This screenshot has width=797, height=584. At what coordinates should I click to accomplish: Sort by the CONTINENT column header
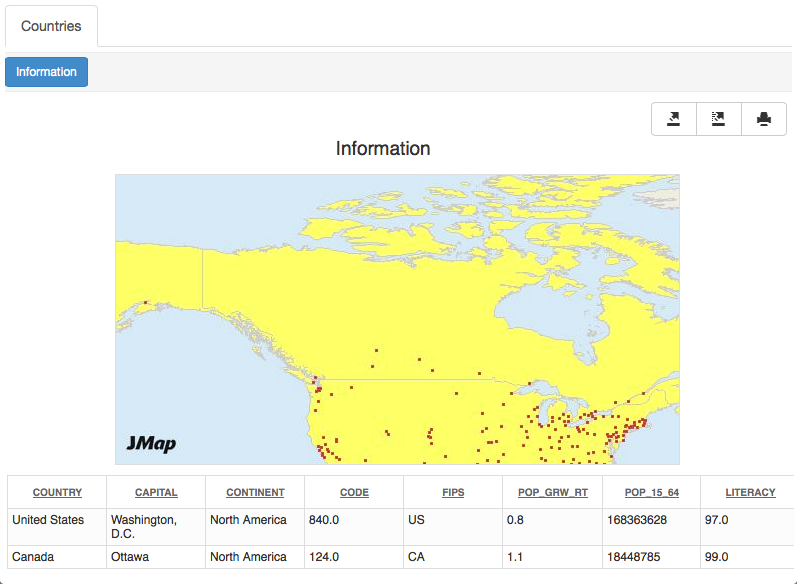tap(255, 492)
